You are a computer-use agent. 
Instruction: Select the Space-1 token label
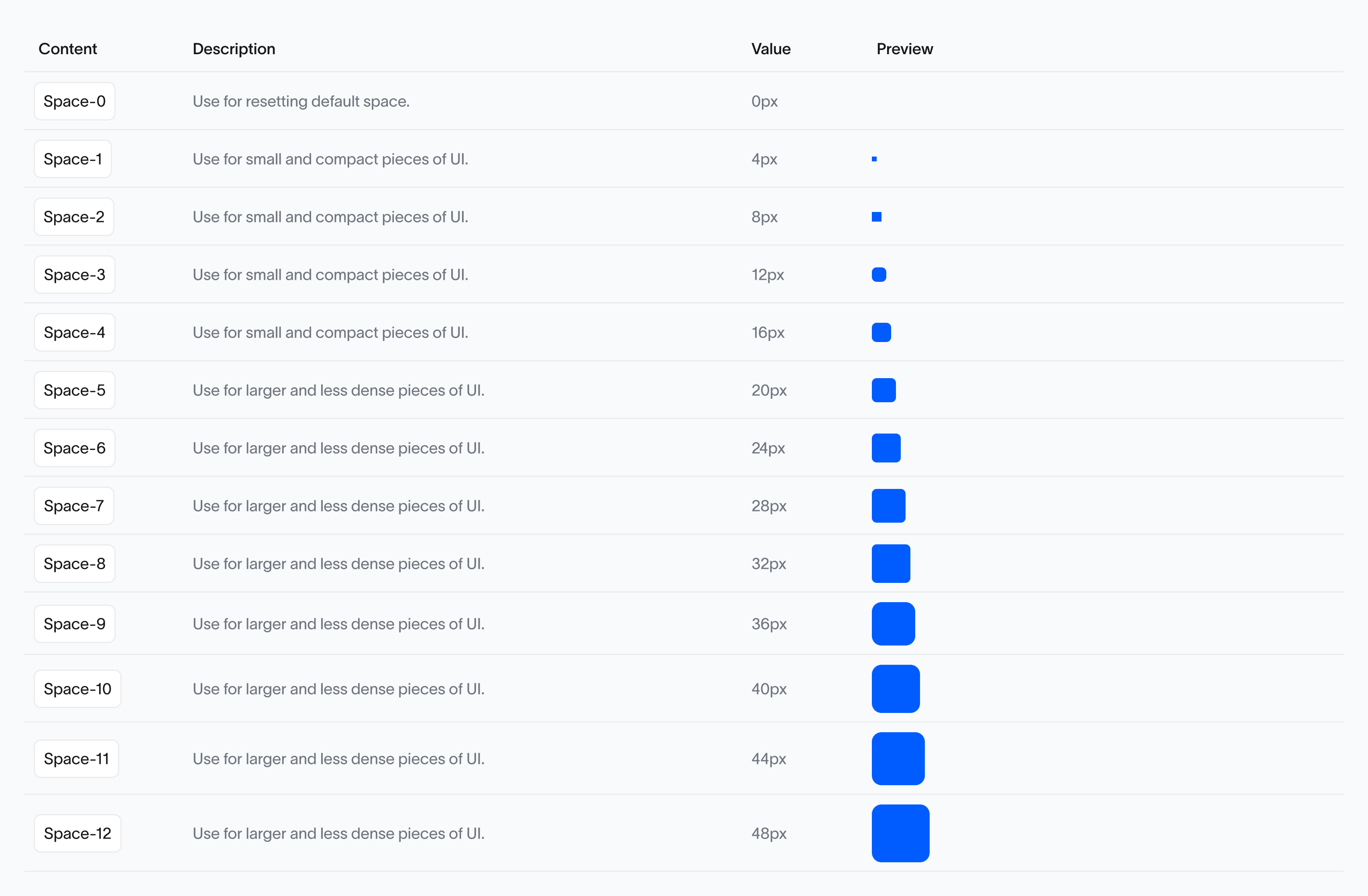pos(73,159)
